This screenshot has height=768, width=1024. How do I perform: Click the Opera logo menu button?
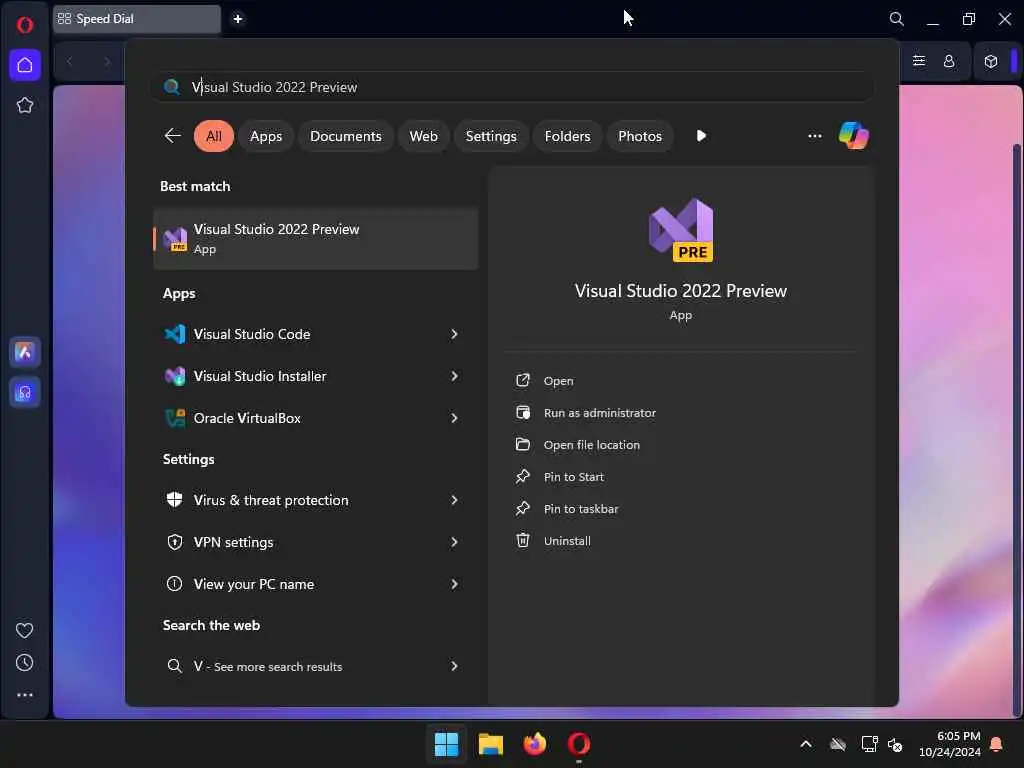pos(25,25)
